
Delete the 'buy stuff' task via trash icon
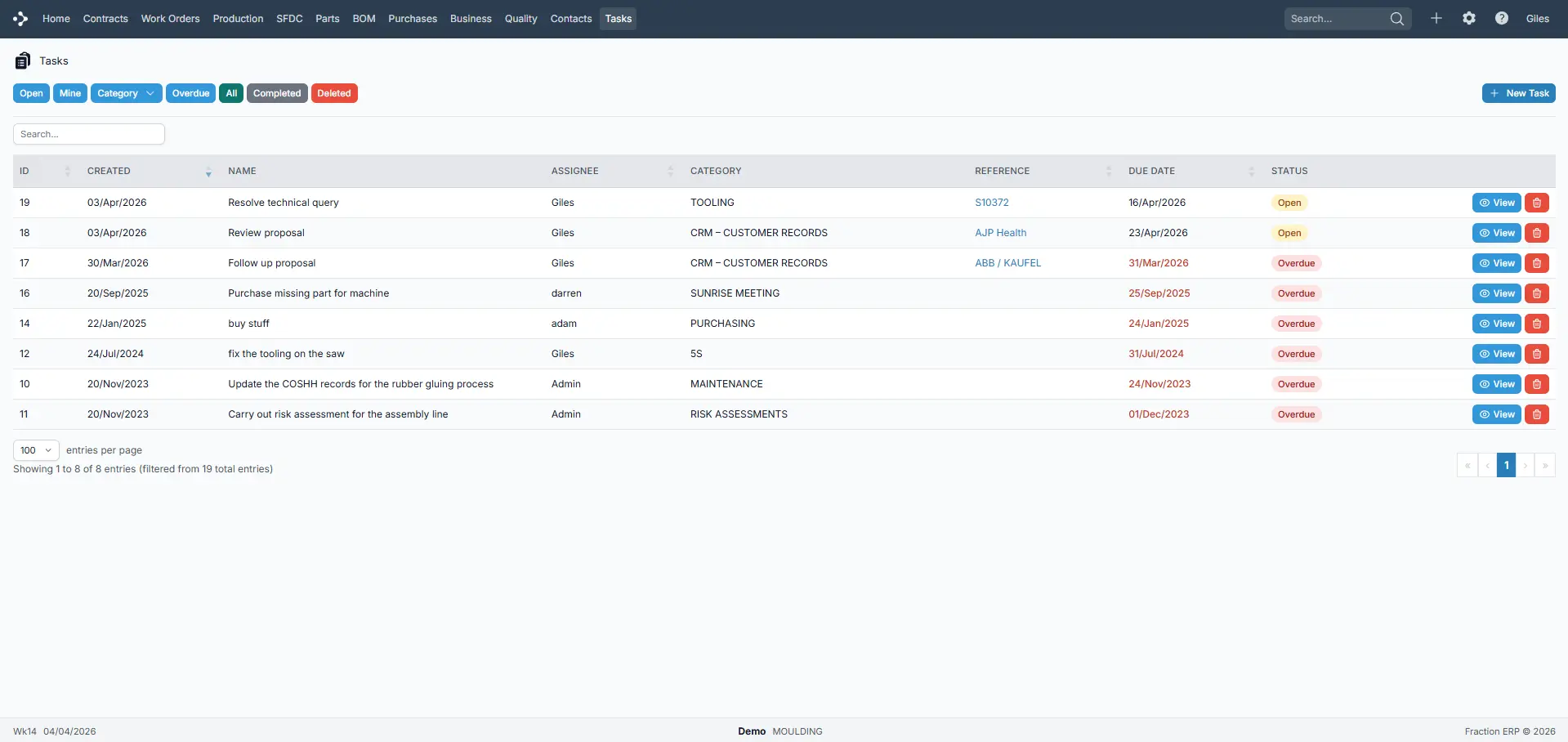point(1536,324)
